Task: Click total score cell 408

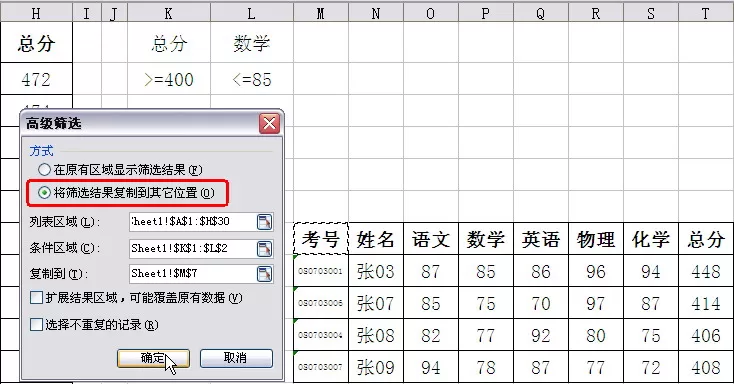Action: tap(706, 367)
